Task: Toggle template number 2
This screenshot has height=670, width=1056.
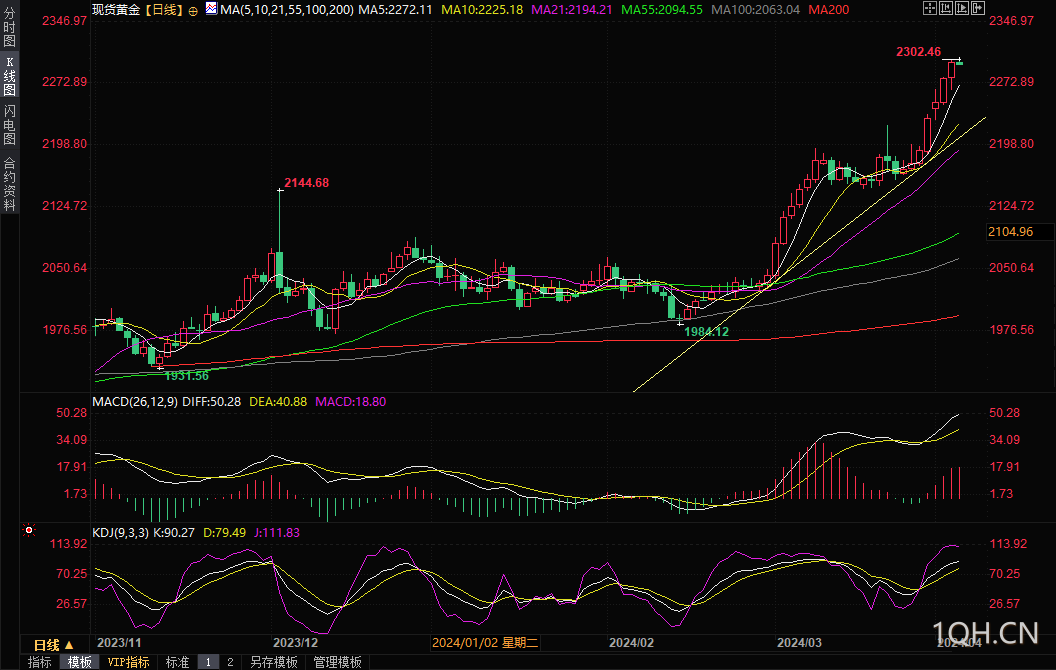Action: (x=230, y=662)
